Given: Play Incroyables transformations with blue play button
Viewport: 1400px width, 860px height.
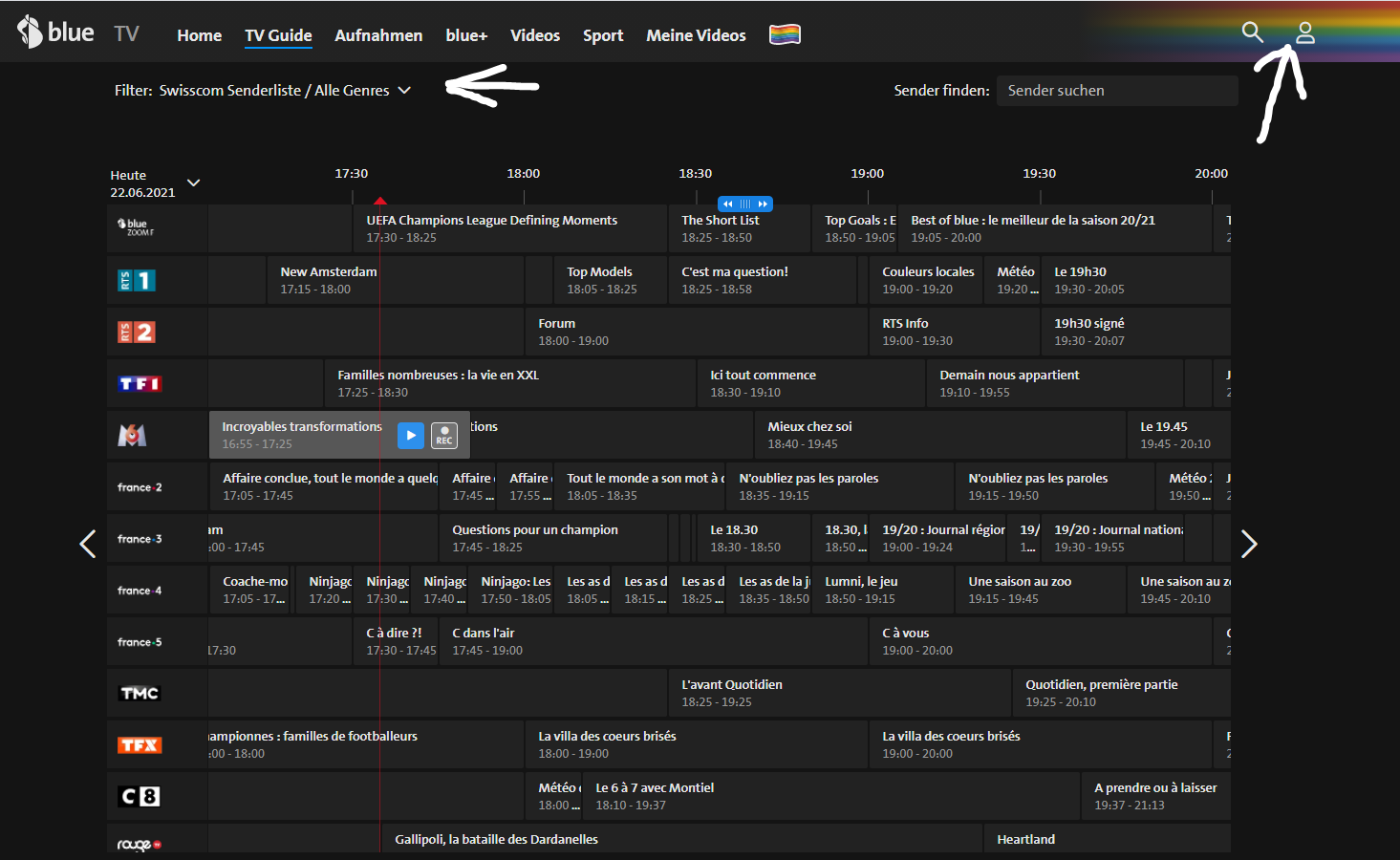Looking at the screenshot, I should 410,436.
